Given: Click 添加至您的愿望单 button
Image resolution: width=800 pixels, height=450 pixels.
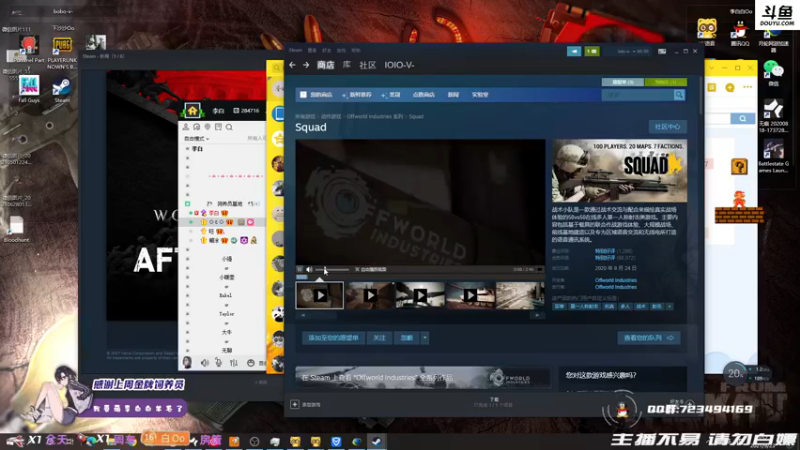Looking at the screenshot, I should click(x=333, y=338).
